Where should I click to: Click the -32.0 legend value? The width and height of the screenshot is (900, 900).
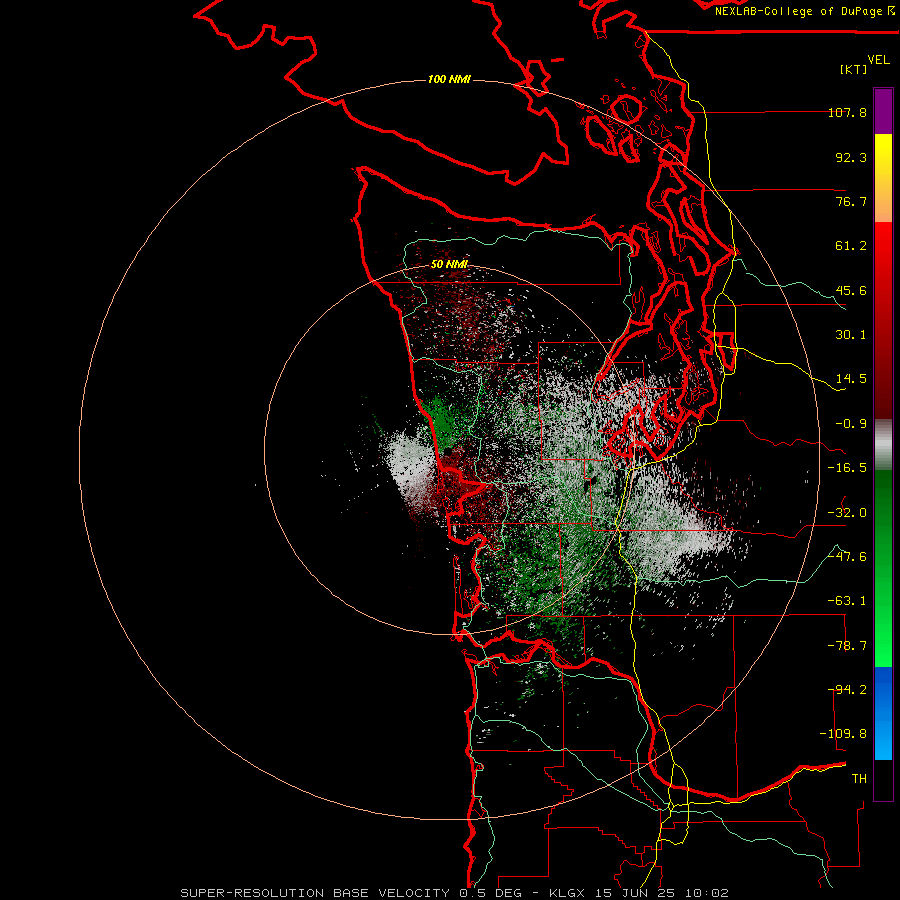tap(847, 513)
